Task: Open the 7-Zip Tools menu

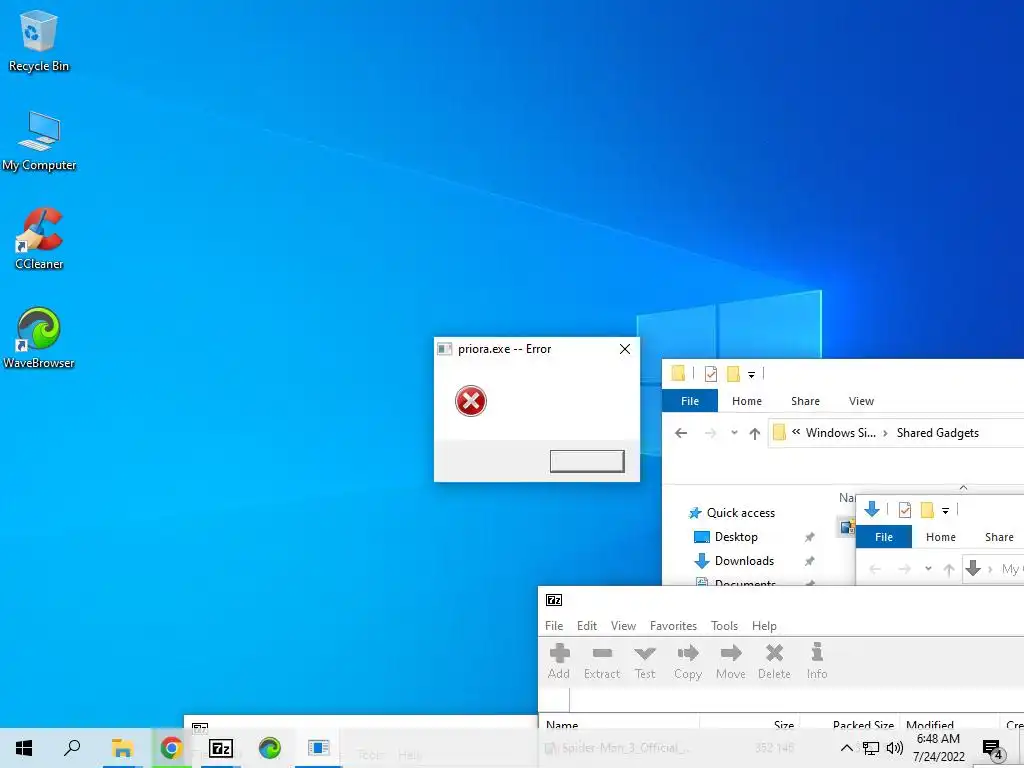Action: point(724,626)
